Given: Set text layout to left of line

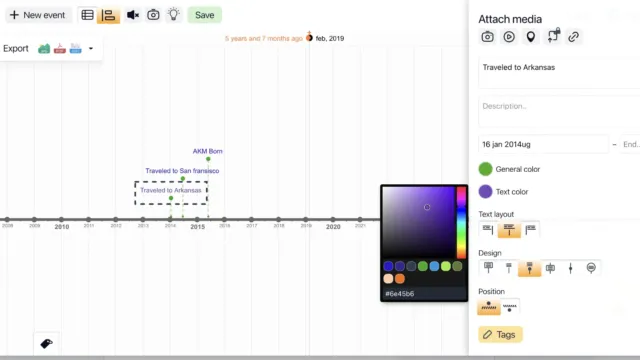Looking at the screenshot, I should pos(488,229).
